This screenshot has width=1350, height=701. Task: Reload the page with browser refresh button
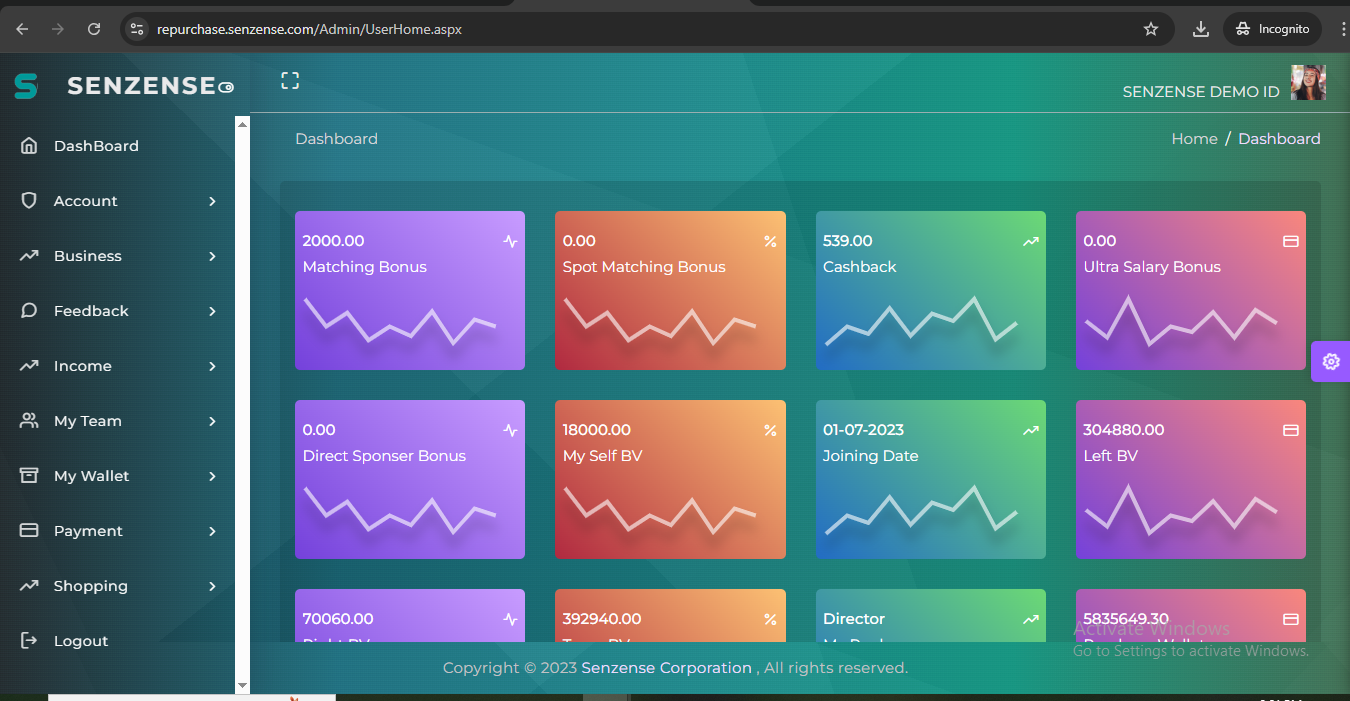94,29
